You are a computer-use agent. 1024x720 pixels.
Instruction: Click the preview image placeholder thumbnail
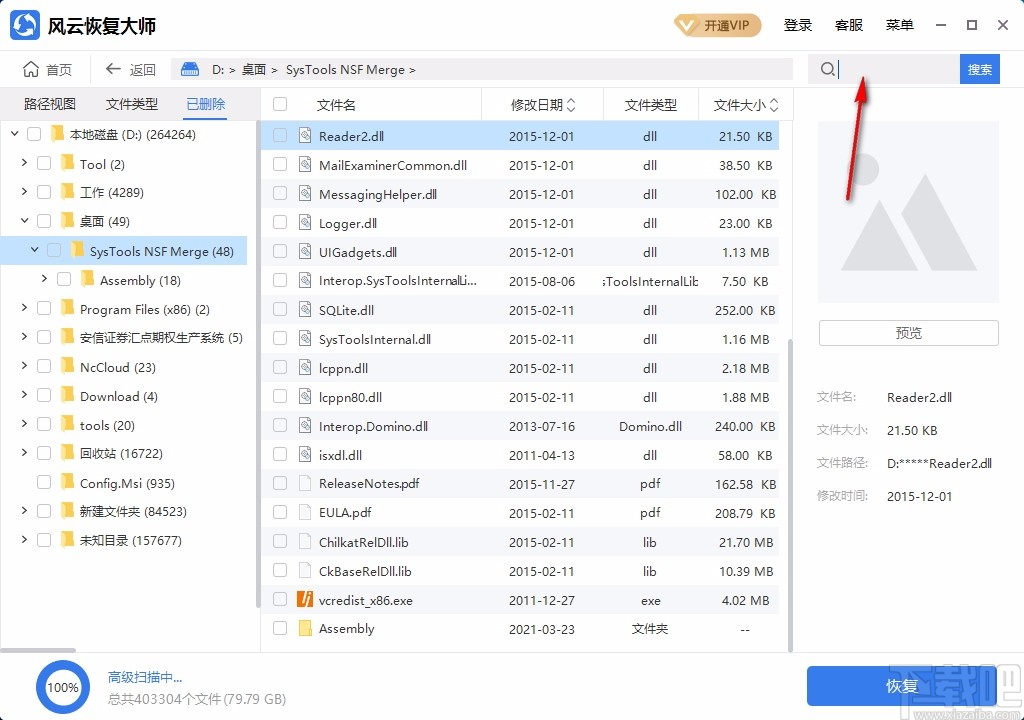(908, 212)
